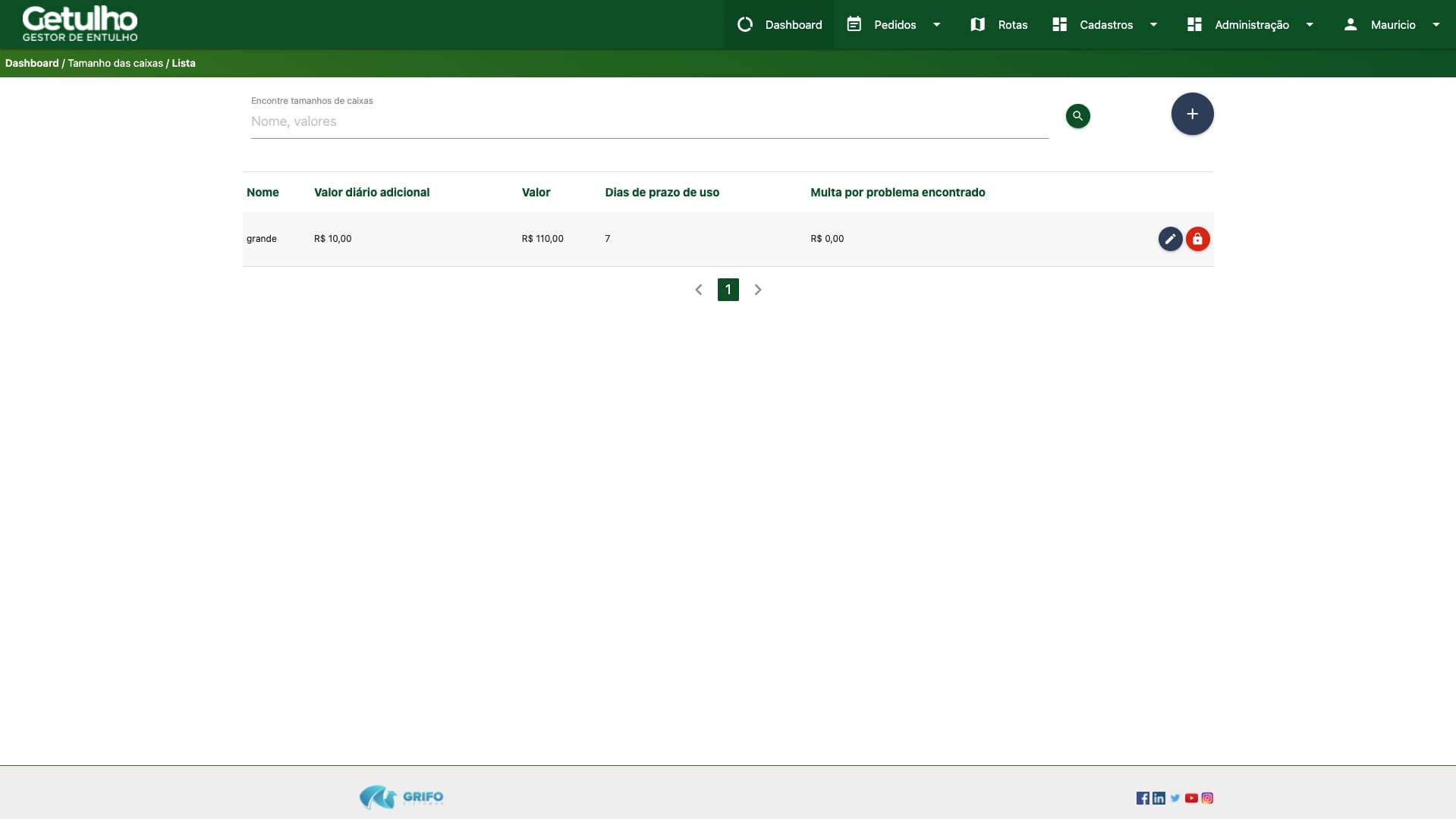Image resolution: width=1456 pixels, height=819 pixels.
Task: Click the Rotas map icon
Action: pyautogui.click(x=977, y=24)
